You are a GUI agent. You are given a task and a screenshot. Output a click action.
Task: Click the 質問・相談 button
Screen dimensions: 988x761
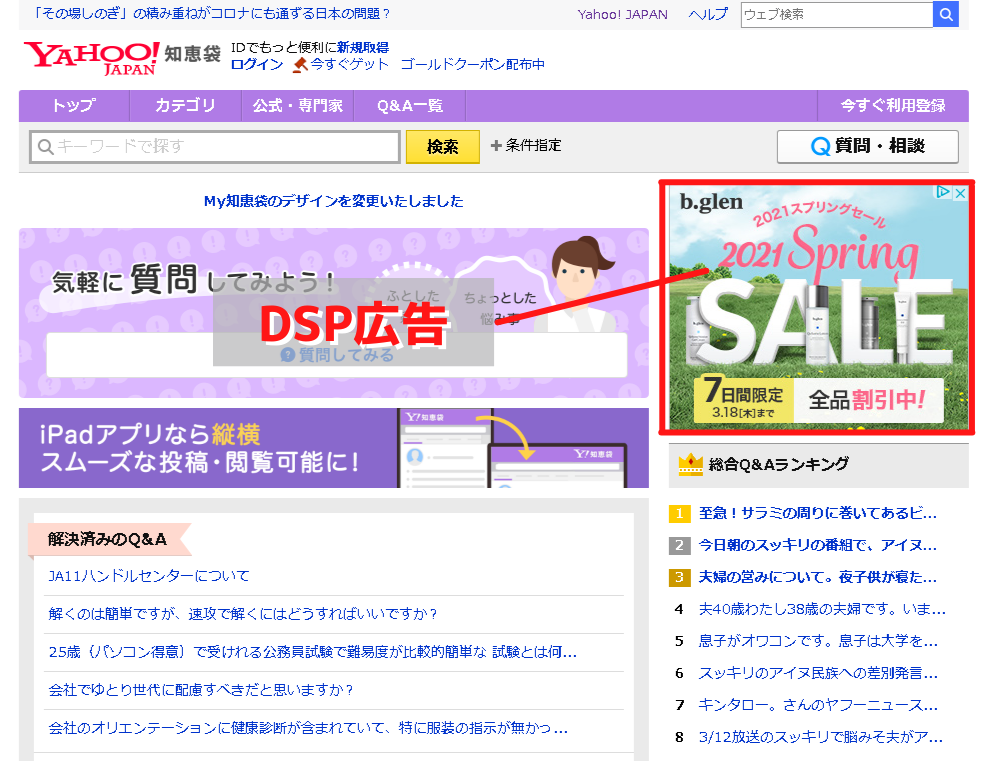[868, 146]
